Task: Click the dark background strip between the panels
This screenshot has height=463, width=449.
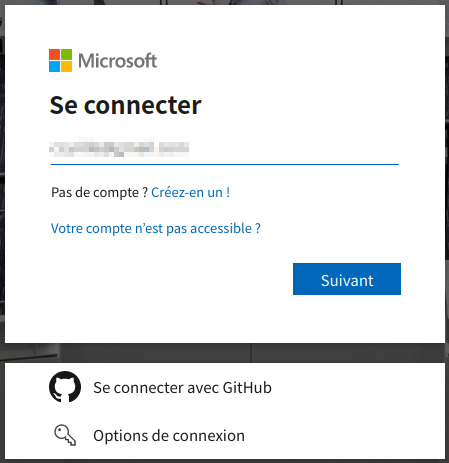Action: pyautogui.click(x=225, y=353)
